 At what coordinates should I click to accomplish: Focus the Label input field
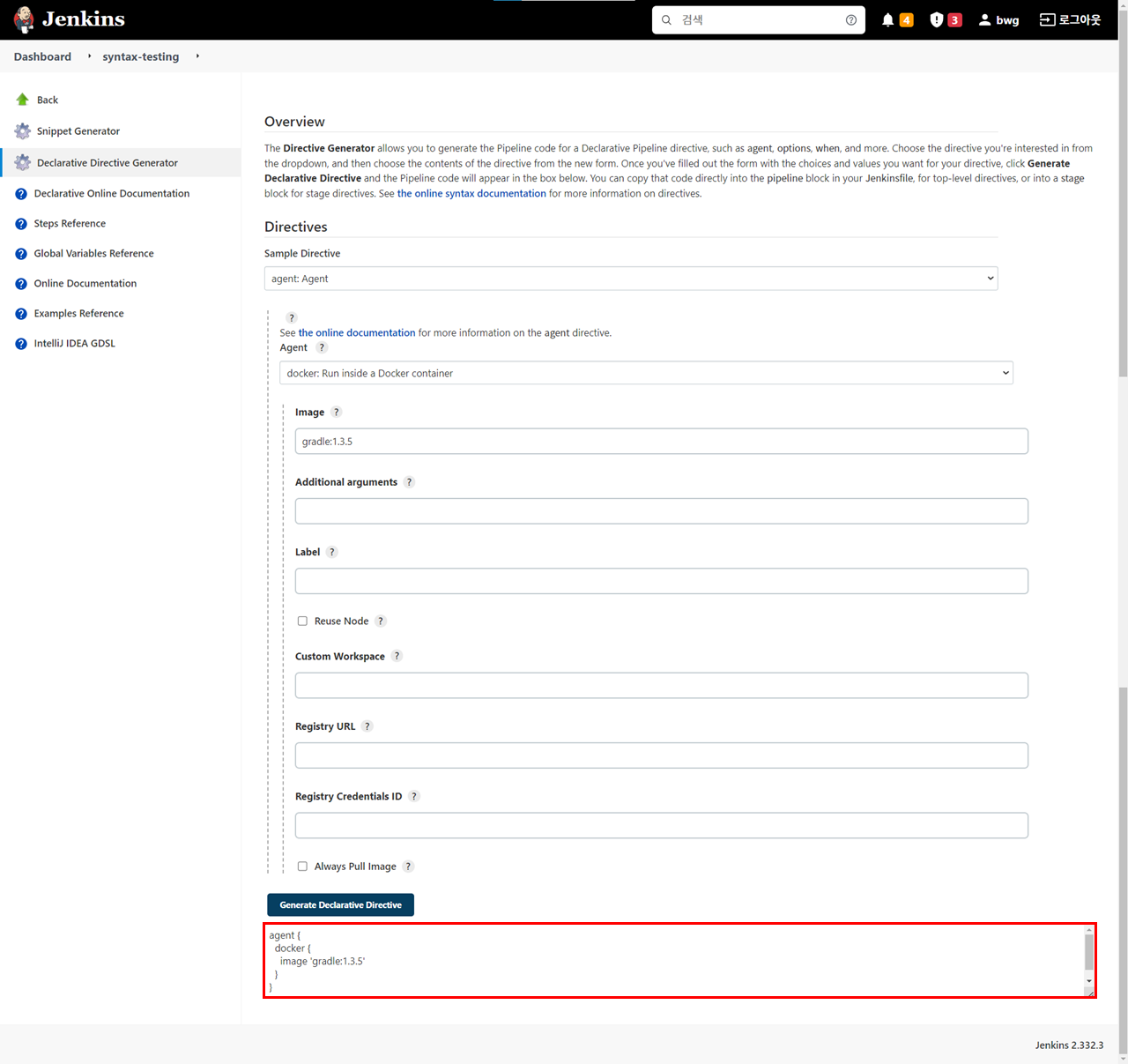[661, 581]
